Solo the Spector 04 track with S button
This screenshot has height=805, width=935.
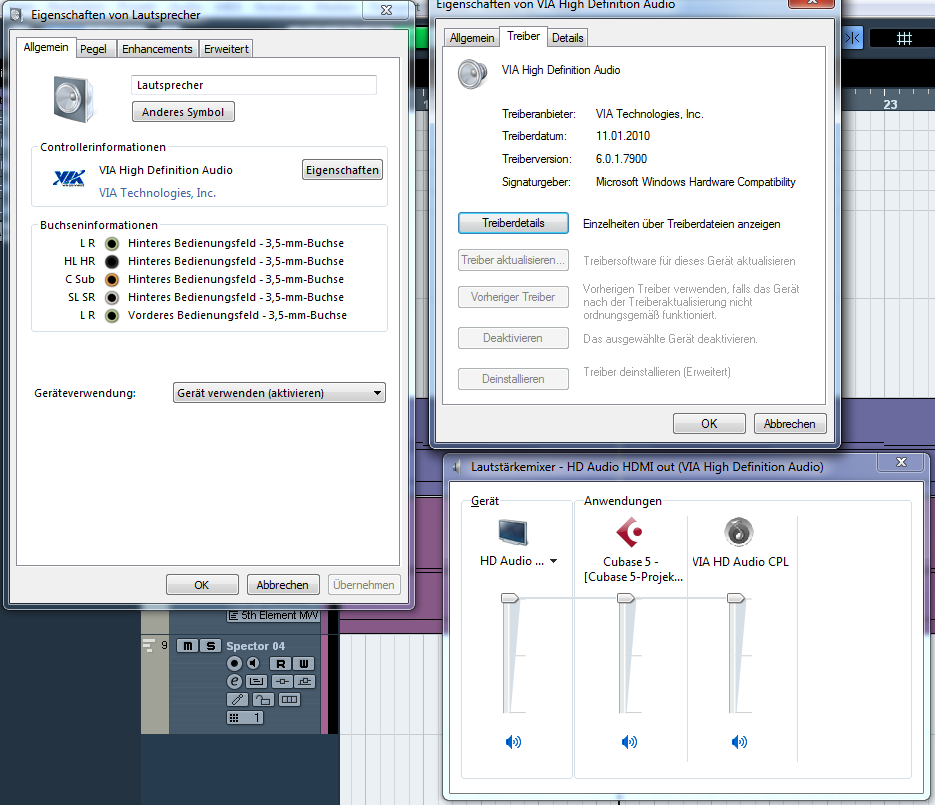[x=210, y=646]
